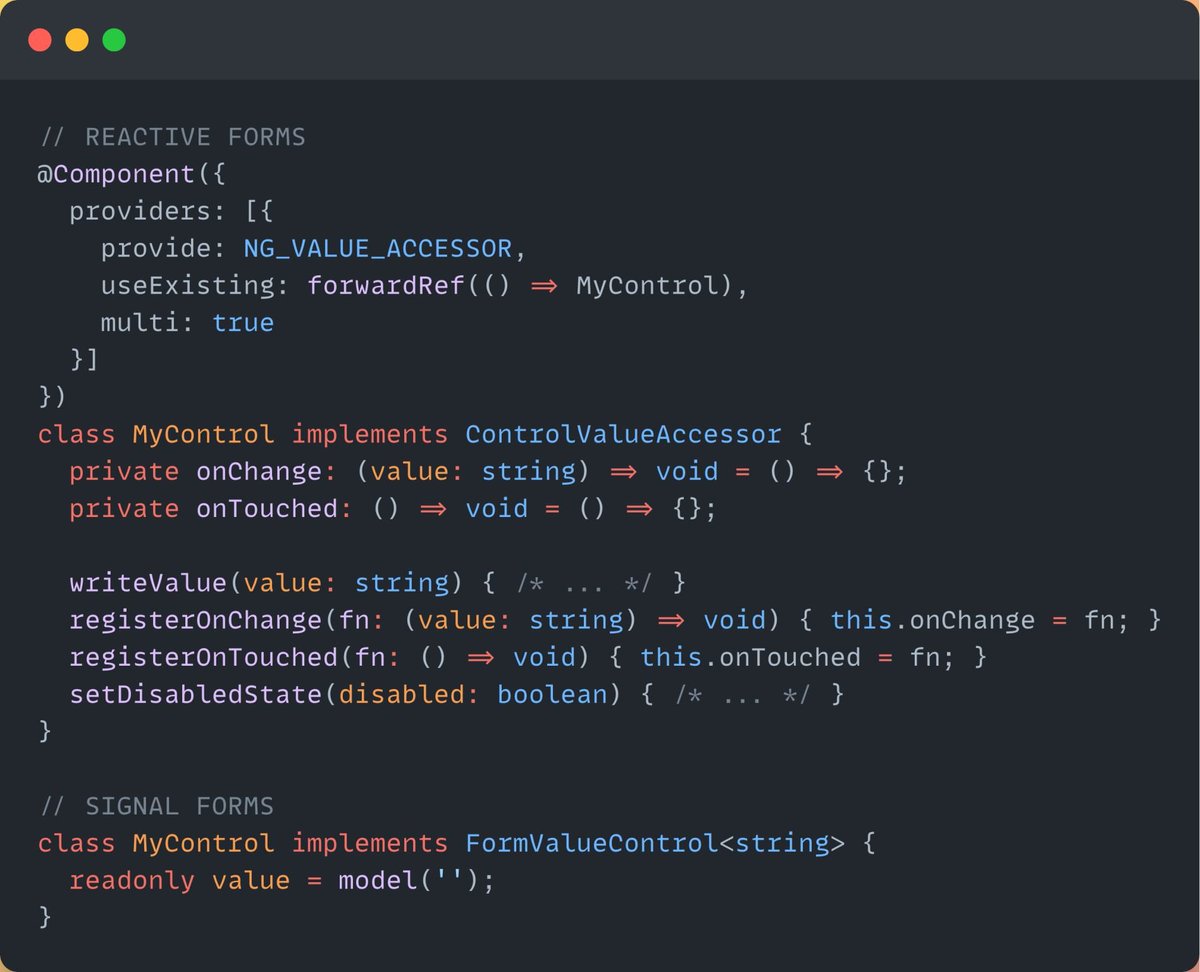Image resolution: width=1200 pixels, height=972 pixels.
Task: Click 'private' keyword on the onChange declaration
Action: 124,472
